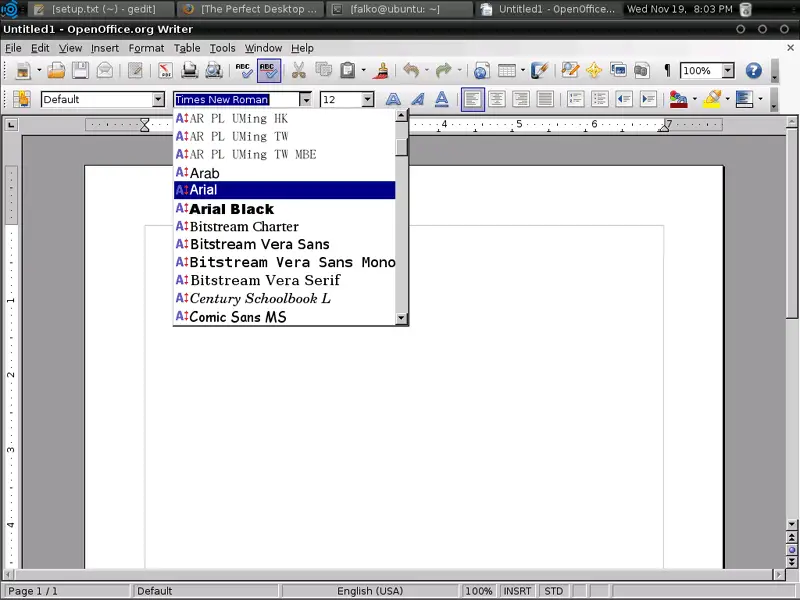Viewport: 800px width, 600px height.
Task: Switch to falko@ubuntu terminal taskbar window
Action: click(x=399, y=9)
